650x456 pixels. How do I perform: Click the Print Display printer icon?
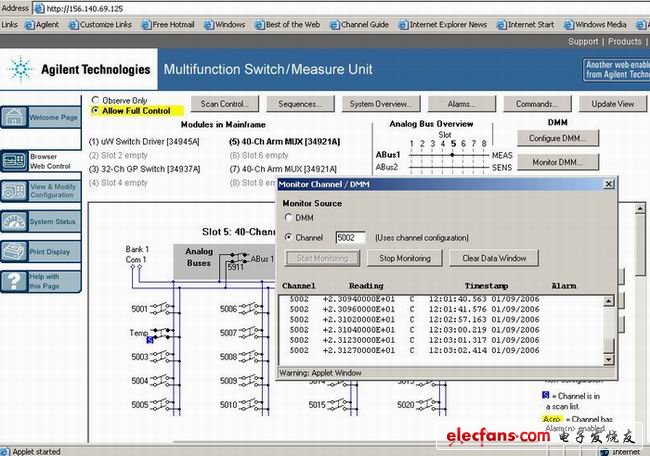click(15, 251)
